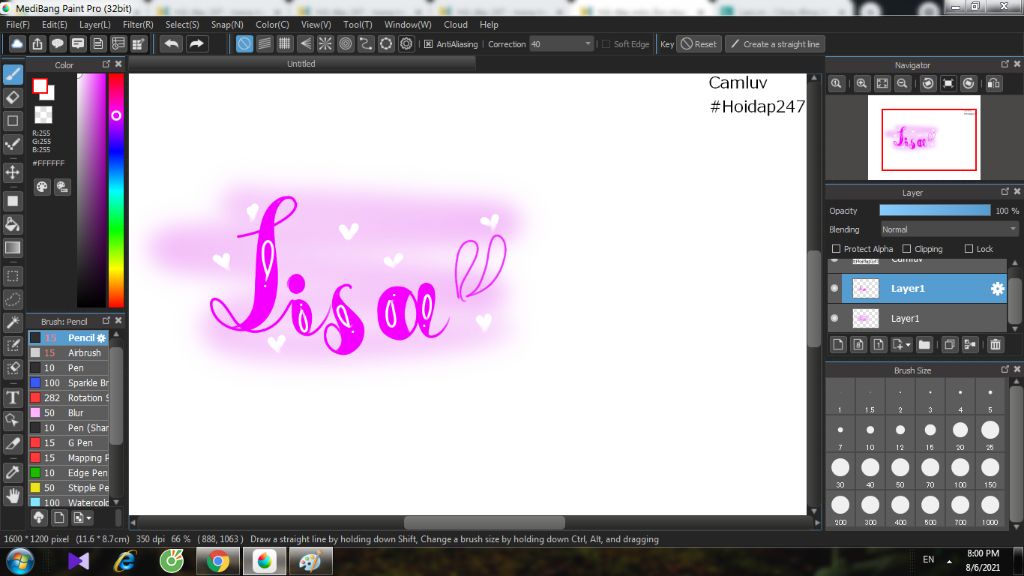Screen dimensions: 1024x576
Task: Open snap settings gear icon
Action: (406, 44)
